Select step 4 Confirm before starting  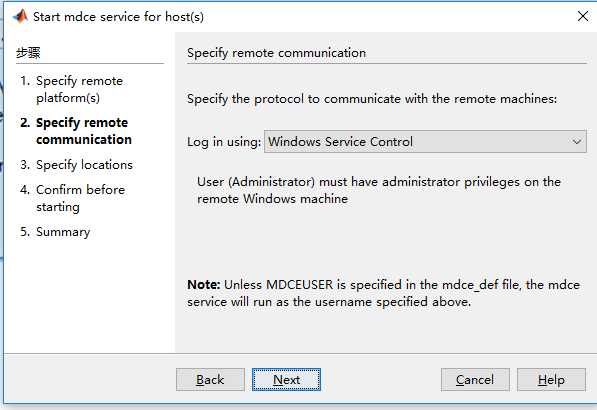click(x=73, y=198)
